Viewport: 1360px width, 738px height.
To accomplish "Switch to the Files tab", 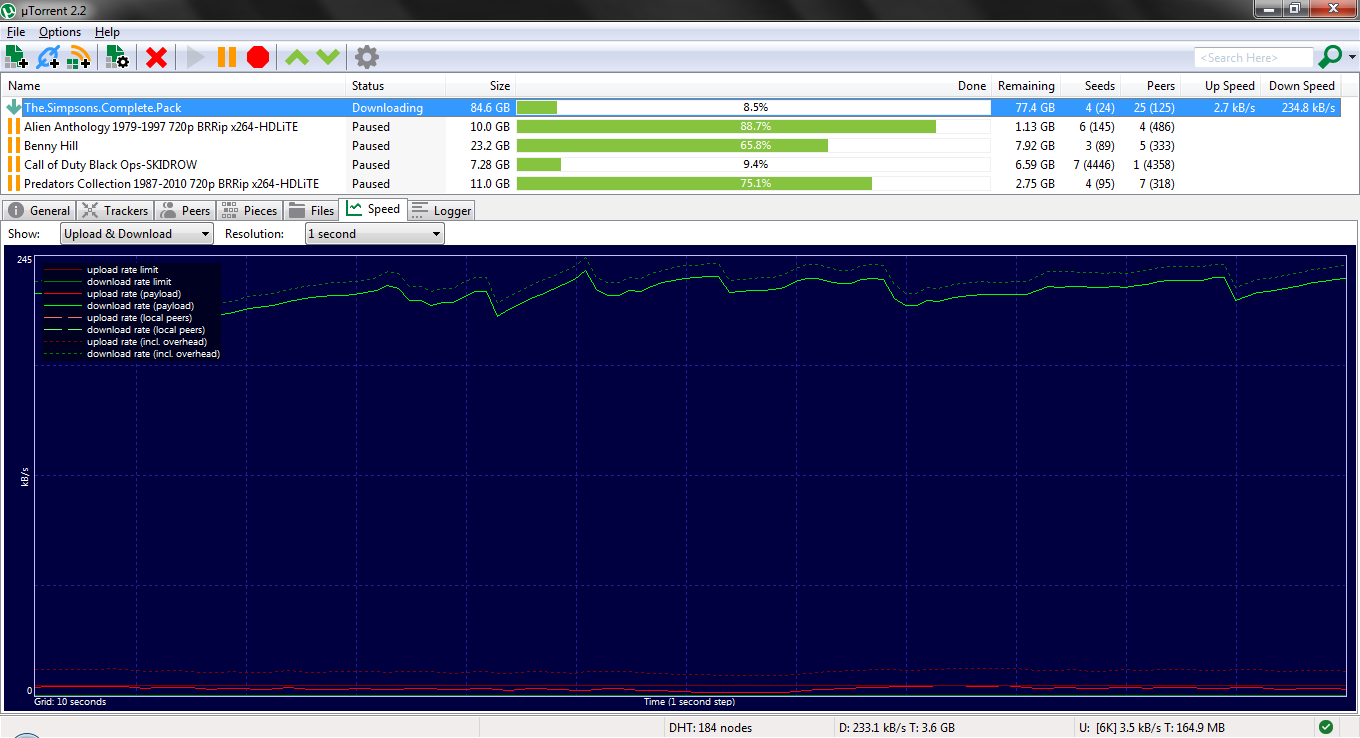I will point(311,211).
